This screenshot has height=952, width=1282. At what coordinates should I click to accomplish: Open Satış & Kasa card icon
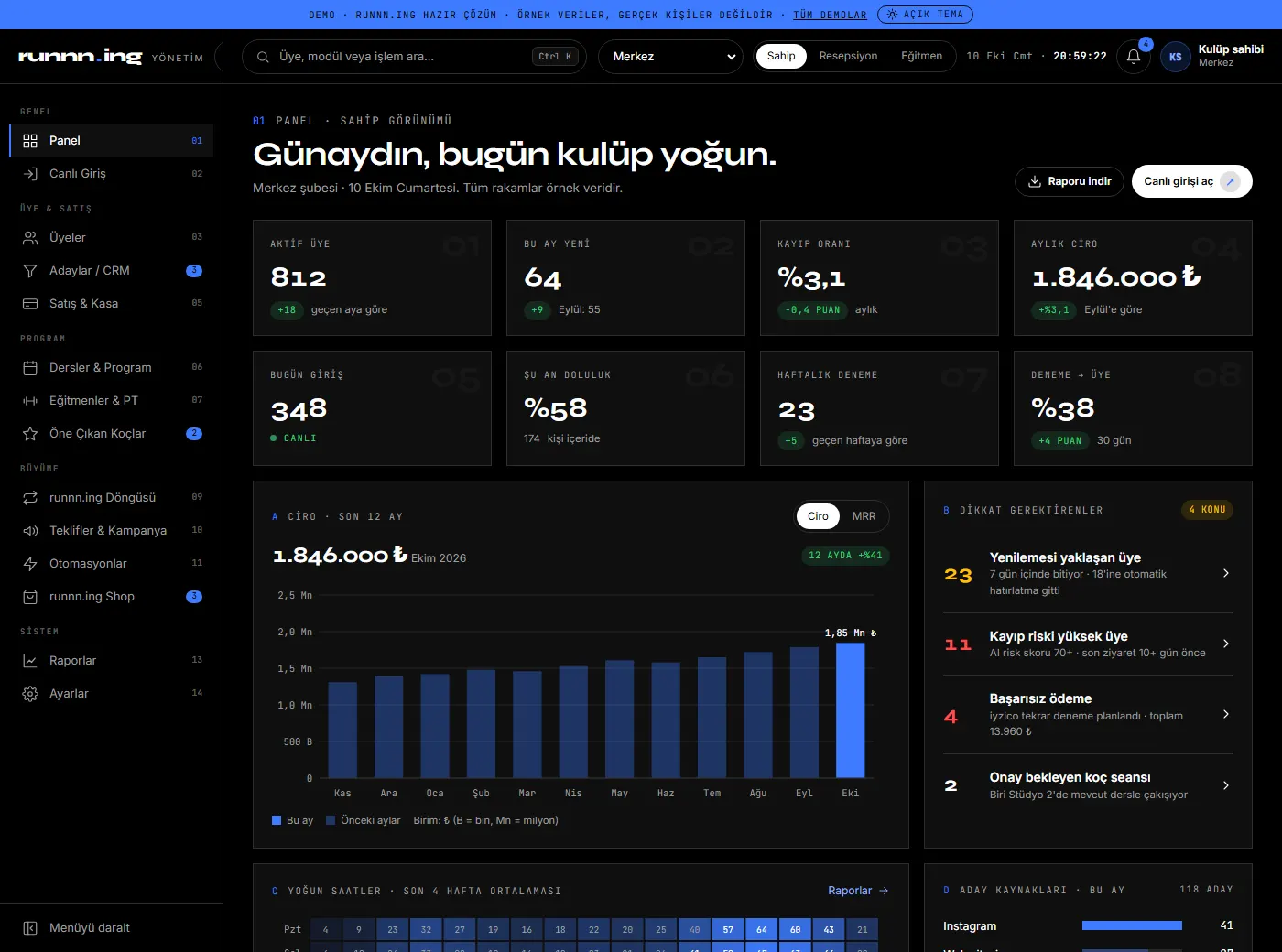pyautogui.click(x=30, y=303)
